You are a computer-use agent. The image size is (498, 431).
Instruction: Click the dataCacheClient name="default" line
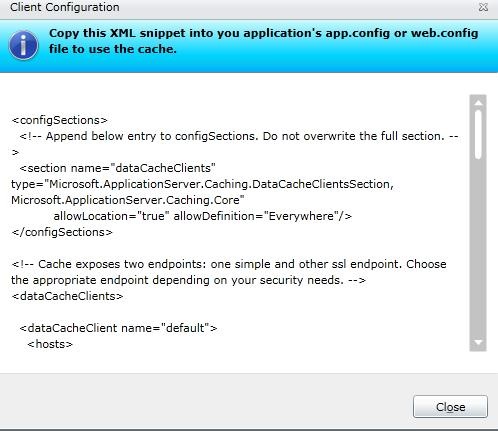pyautogui.click(x=118, y=328)
